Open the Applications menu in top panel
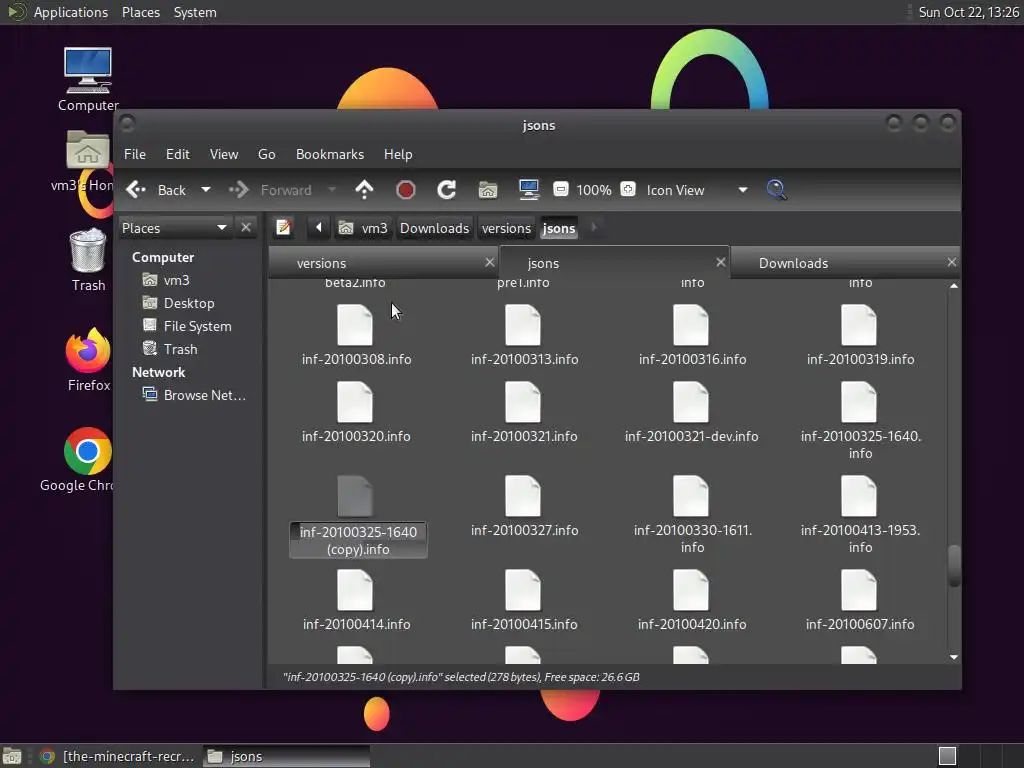This screenshot has width=1024, height=768. tap(71, 12)
